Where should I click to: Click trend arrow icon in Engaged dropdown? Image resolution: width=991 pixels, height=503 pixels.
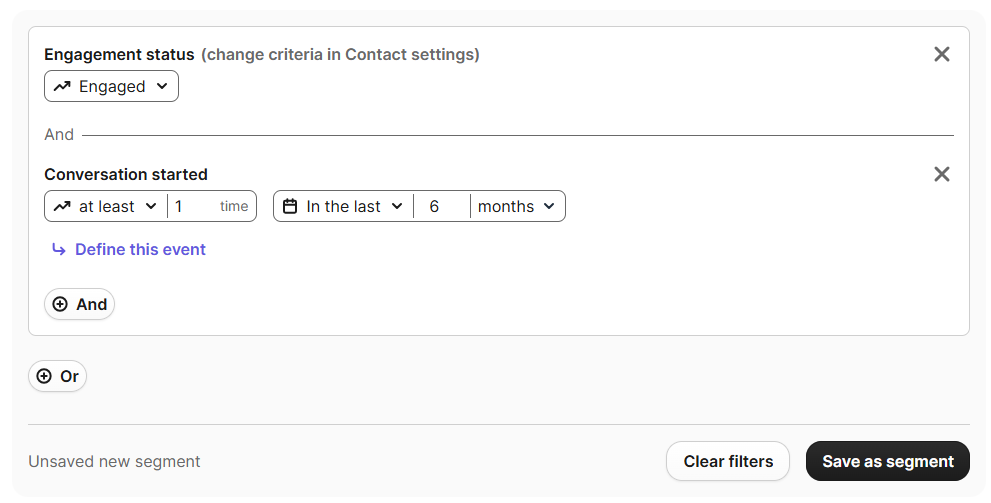pos(61,87)
